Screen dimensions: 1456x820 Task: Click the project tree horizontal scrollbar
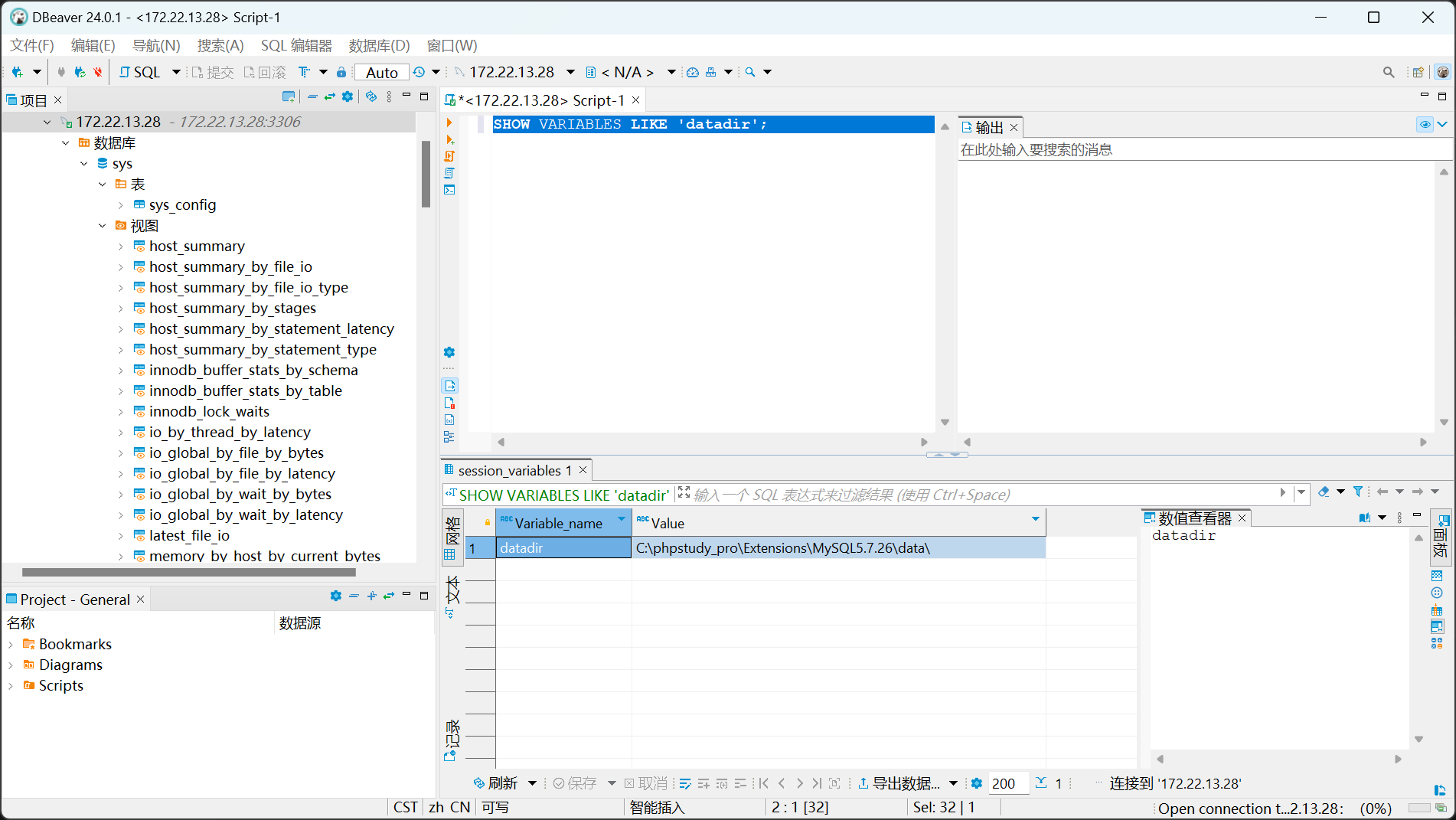(x=189, y=572)
